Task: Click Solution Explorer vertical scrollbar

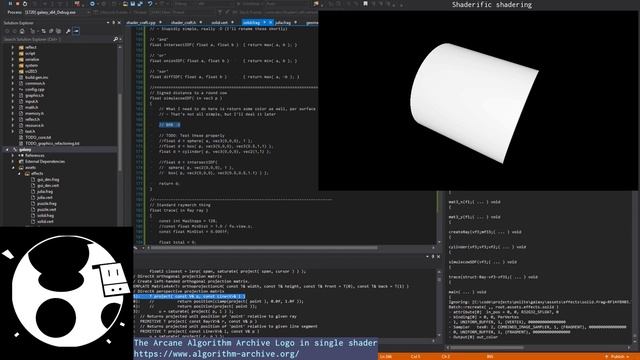Action: 120,133
